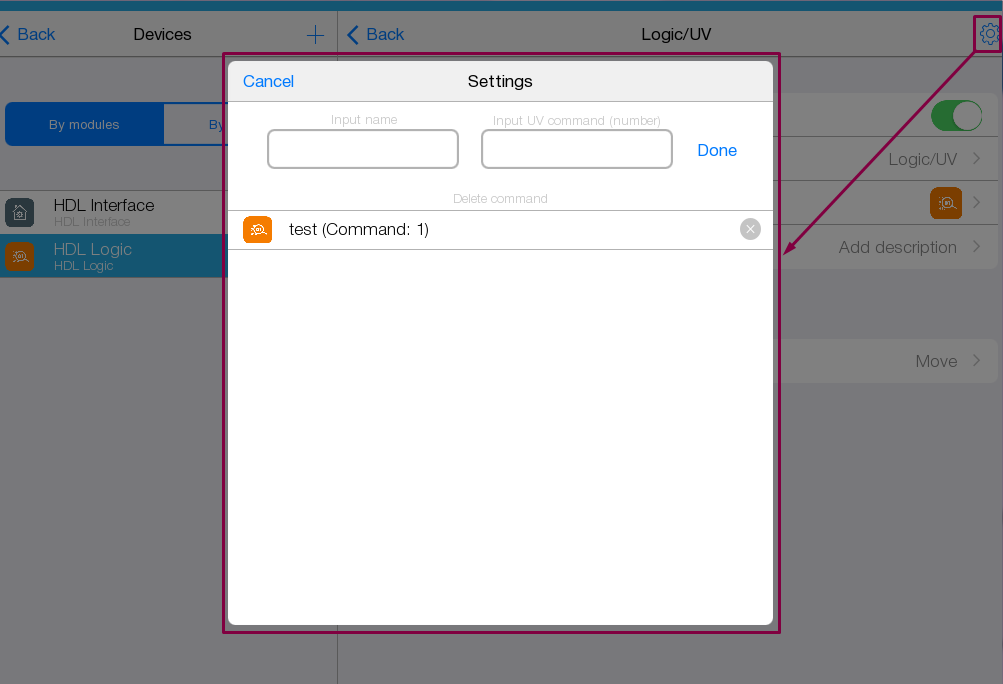The height and width of the screenshot is (684, 1003).
Task: Click the Input UV command number field
Action: coord(576,149)
